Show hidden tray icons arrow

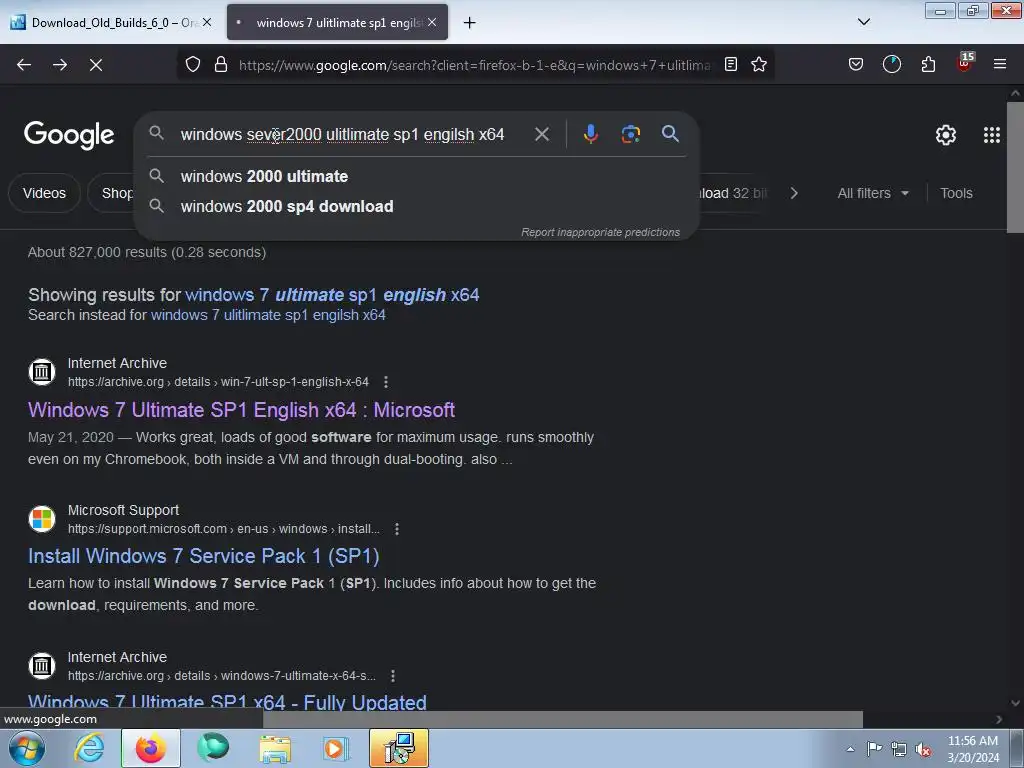click(850, 748)
